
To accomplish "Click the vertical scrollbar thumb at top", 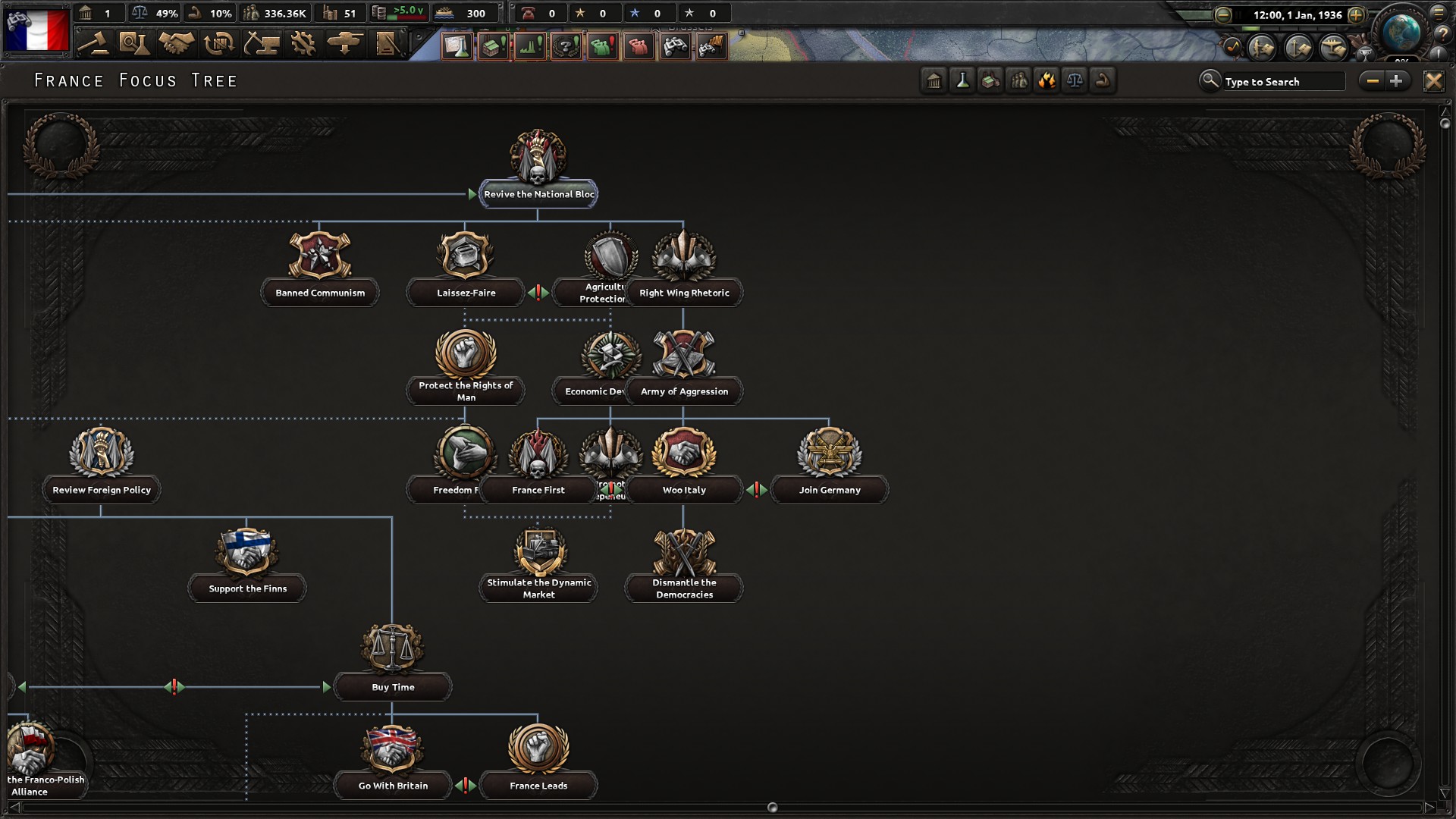I will click(x=1445, y=123).
